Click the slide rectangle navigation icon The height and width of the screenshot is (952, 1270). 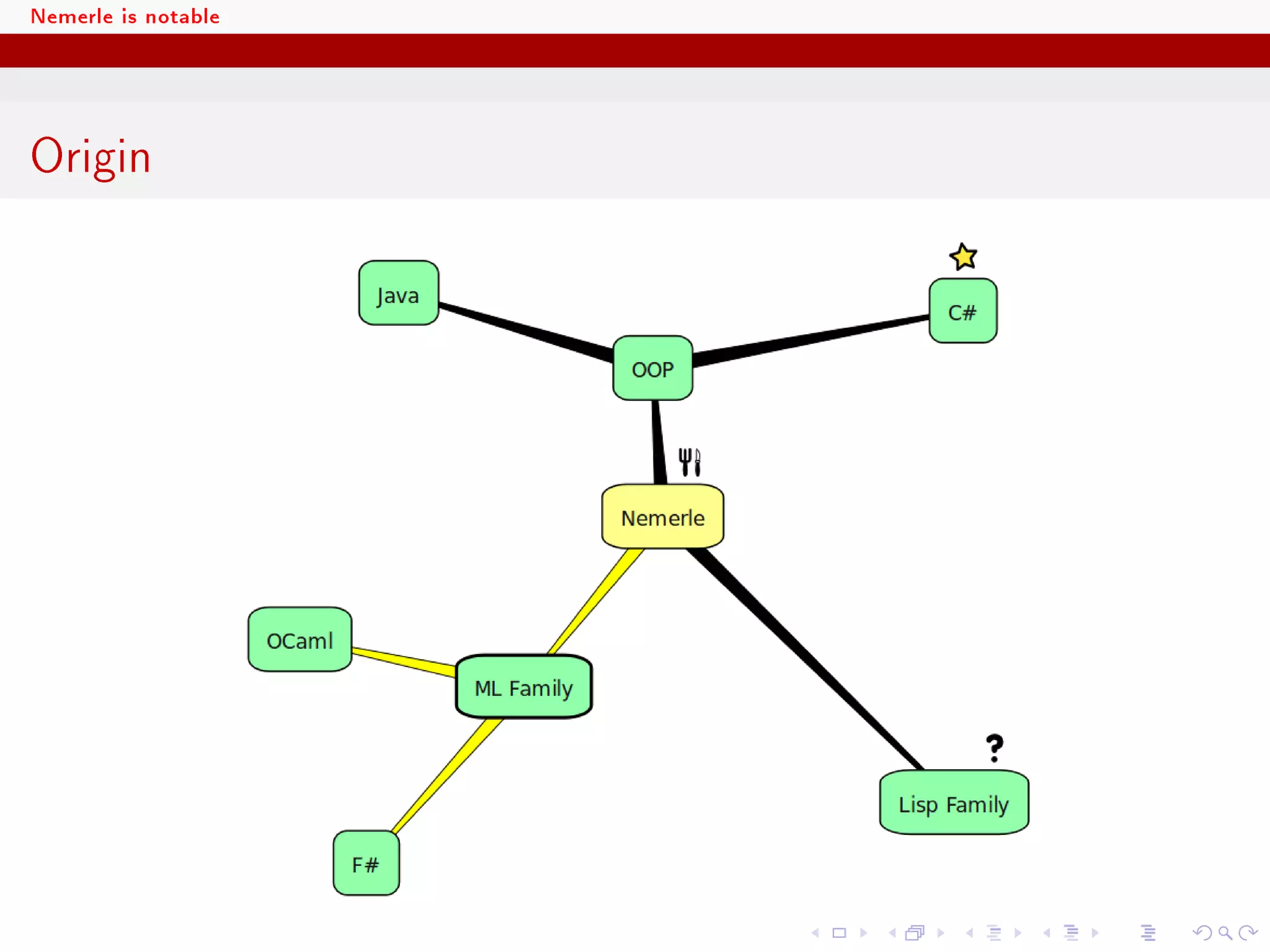(839, 933)
